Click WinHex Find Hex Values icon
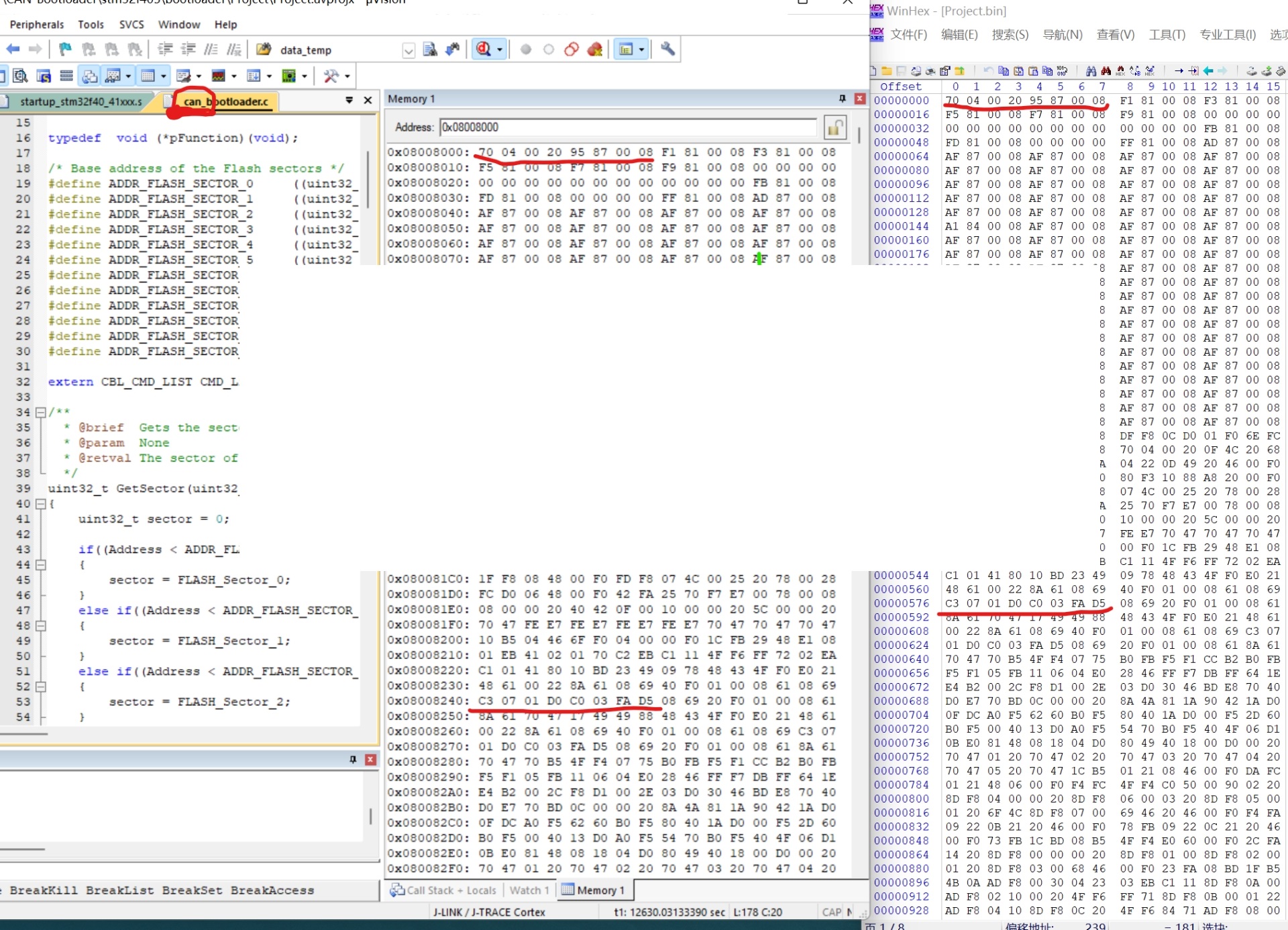Viewport: 1288px width, 930px height. (1120, 70)
